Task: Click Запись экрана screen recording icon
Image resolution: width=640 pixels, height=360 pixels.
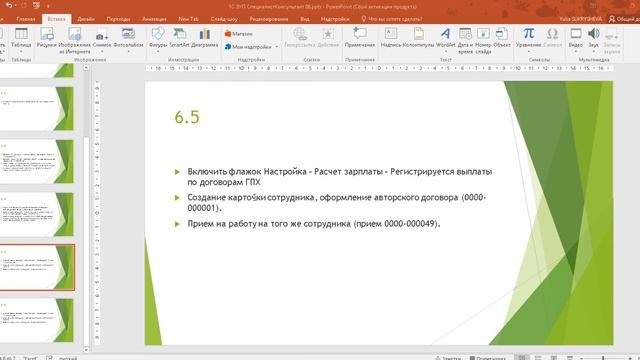Action: pos(612,34)
